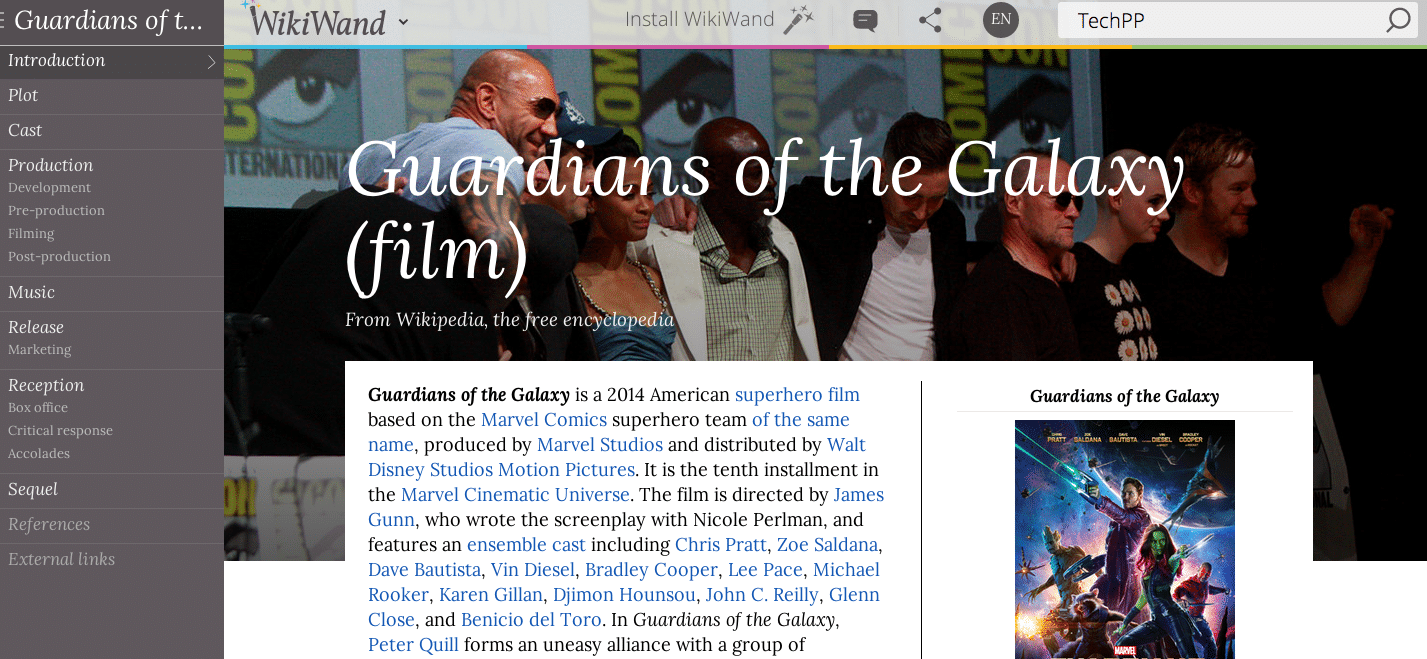Open the Zoe Saldana link
The image size is (1427, 659).
827,544
